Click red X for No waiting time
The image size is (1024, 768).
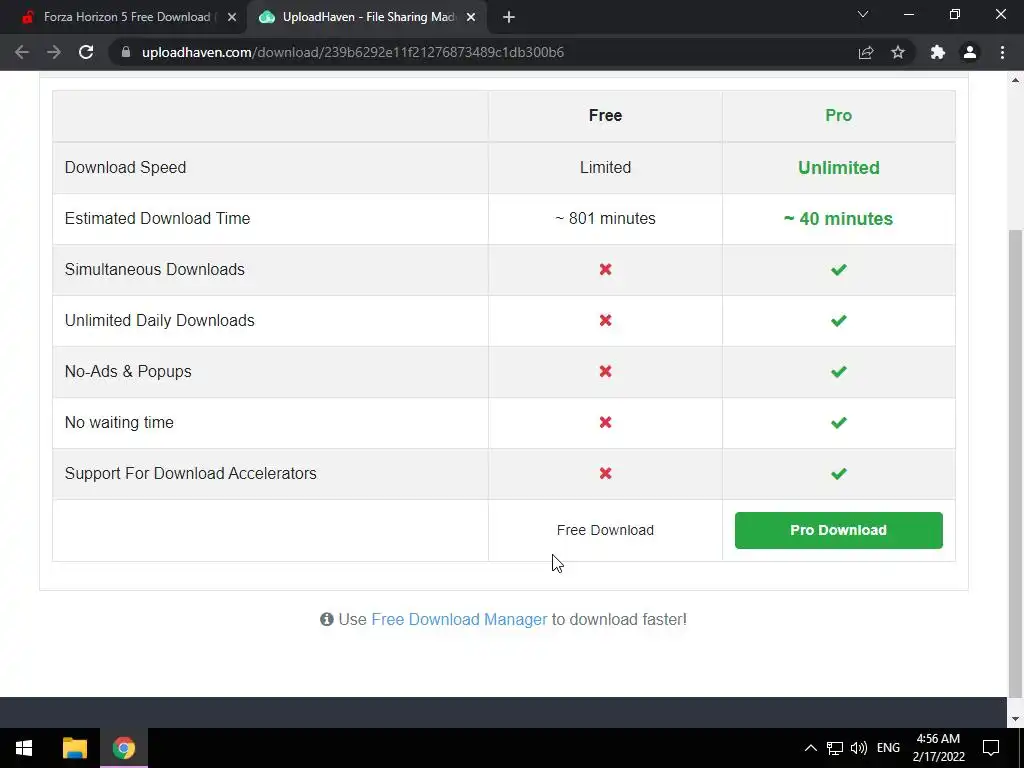pyautogui.click(x=605, y=422)
